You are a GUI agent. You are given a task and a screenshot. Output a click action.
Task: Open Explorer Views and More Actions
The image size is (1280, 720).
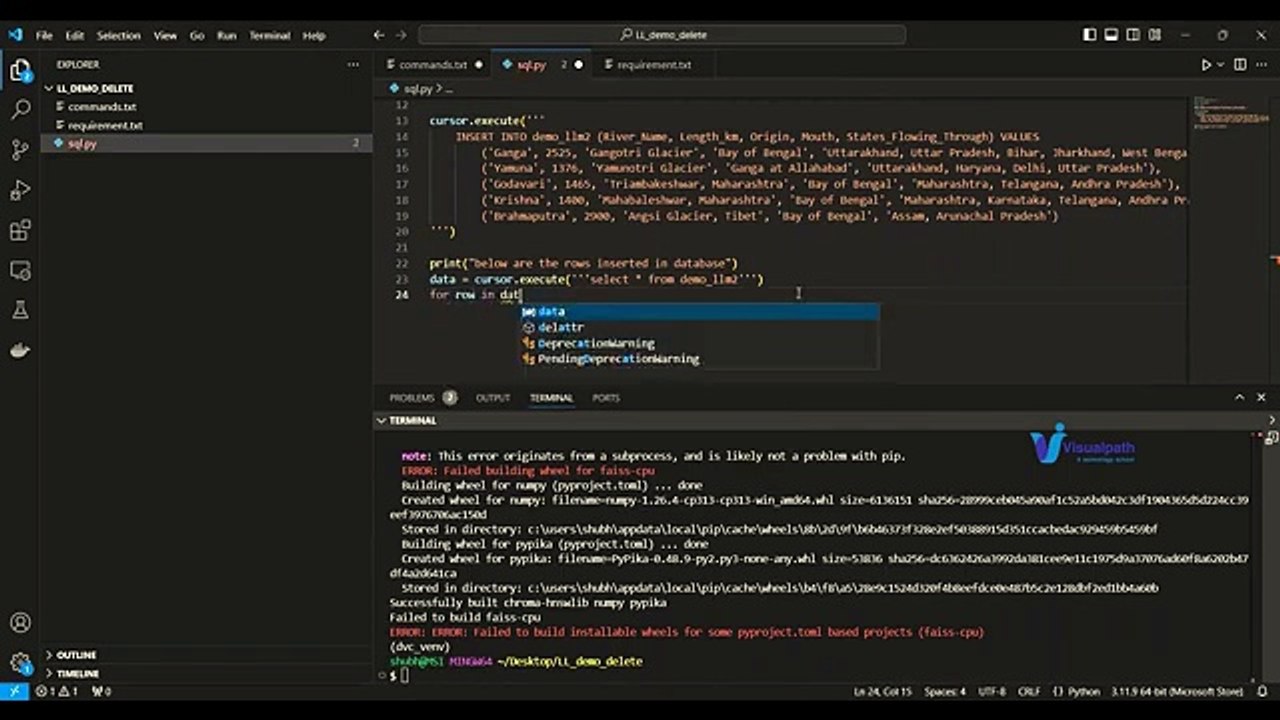tap(353, 65)
